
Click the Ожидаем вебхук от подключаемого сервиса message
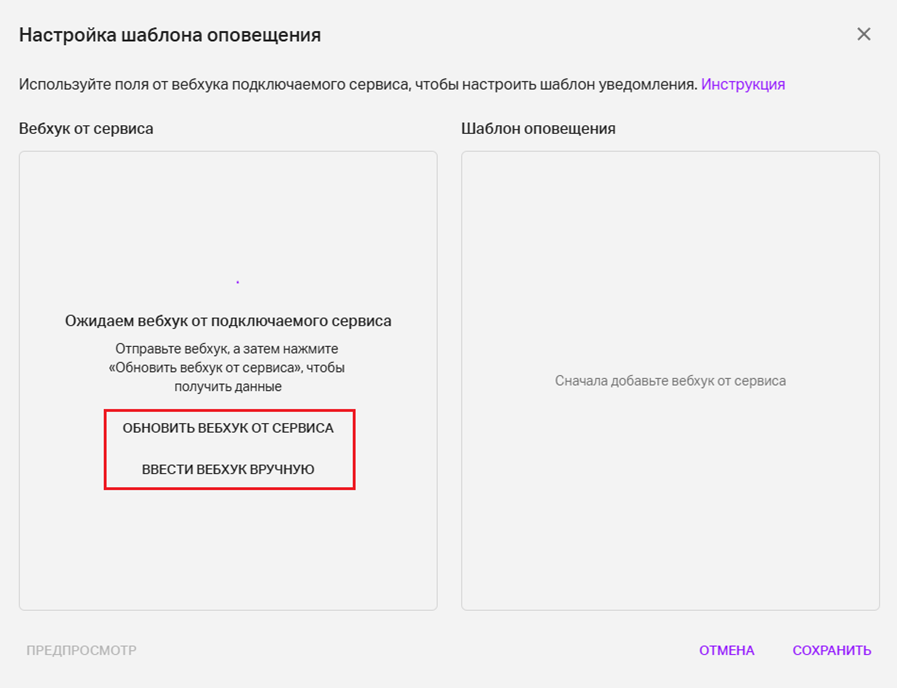point(228,321)
